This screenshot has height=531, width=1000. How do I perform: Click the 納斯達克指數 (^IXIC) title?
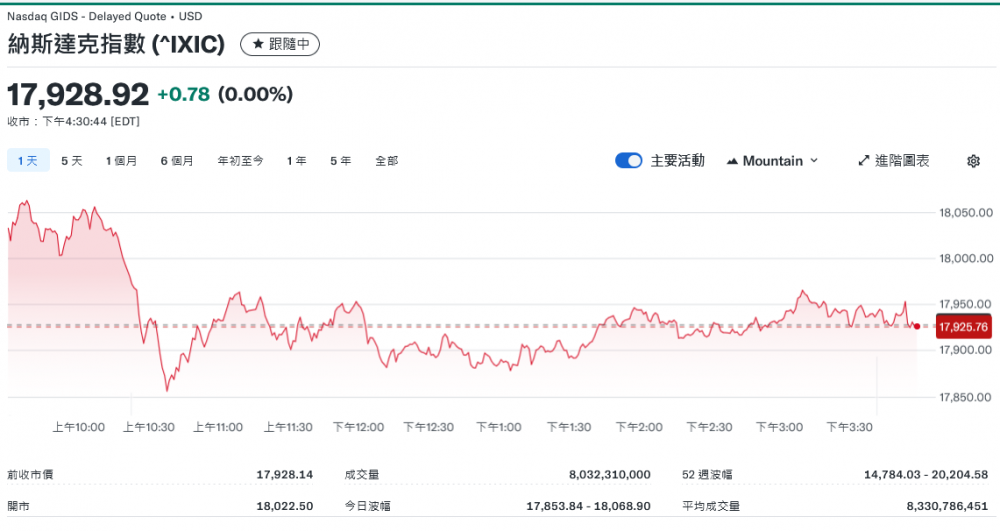[118, 44]
